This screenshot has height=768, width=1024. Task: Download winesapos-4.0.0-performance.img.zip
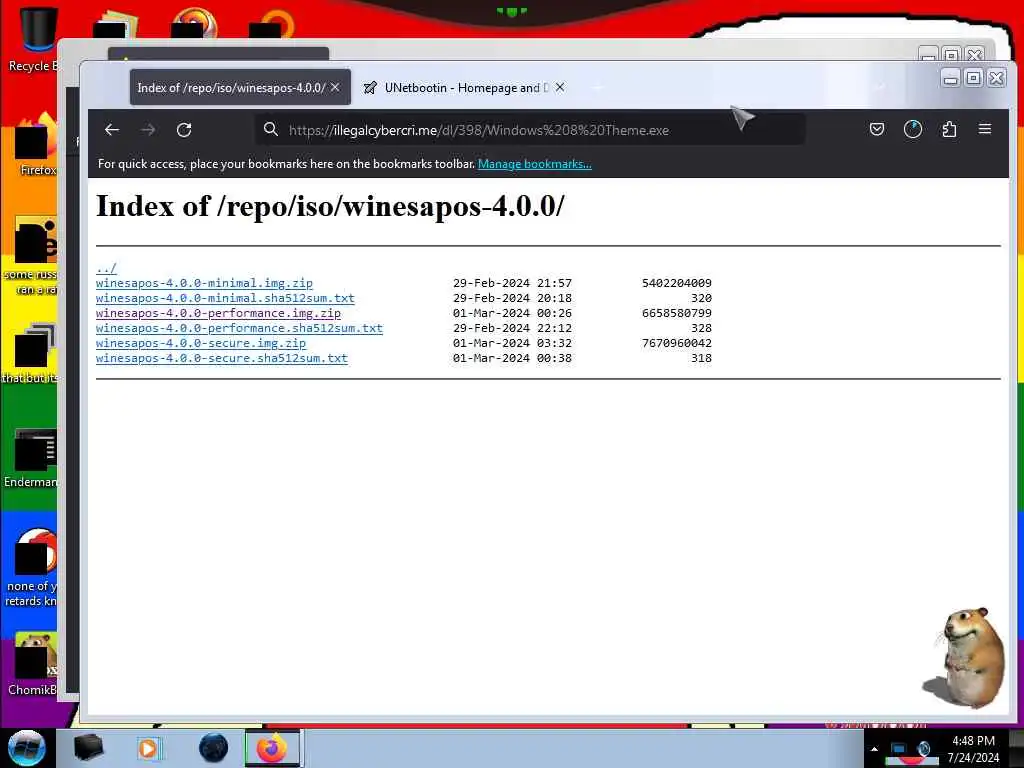tap(218, 313)
